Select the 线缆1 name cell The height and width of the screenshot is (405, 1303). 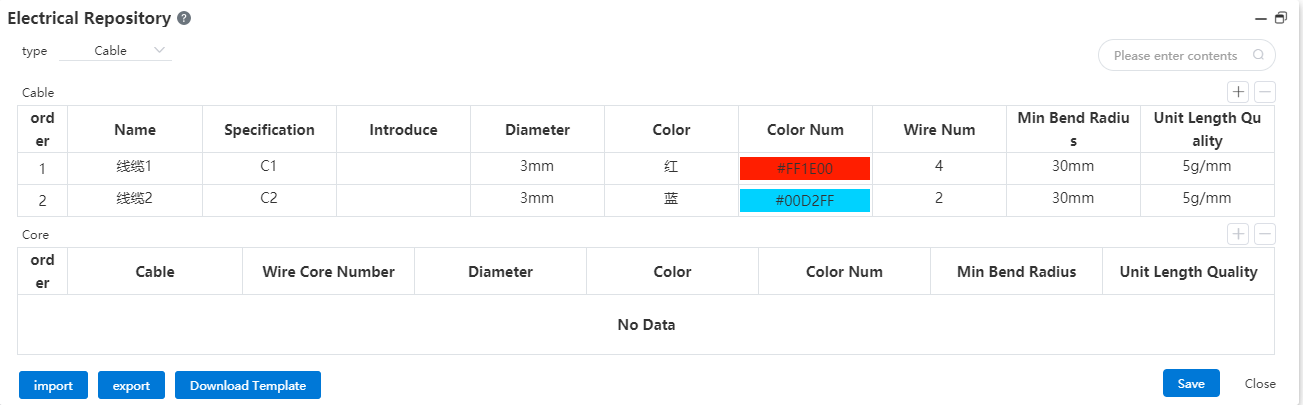pos(135,167)
